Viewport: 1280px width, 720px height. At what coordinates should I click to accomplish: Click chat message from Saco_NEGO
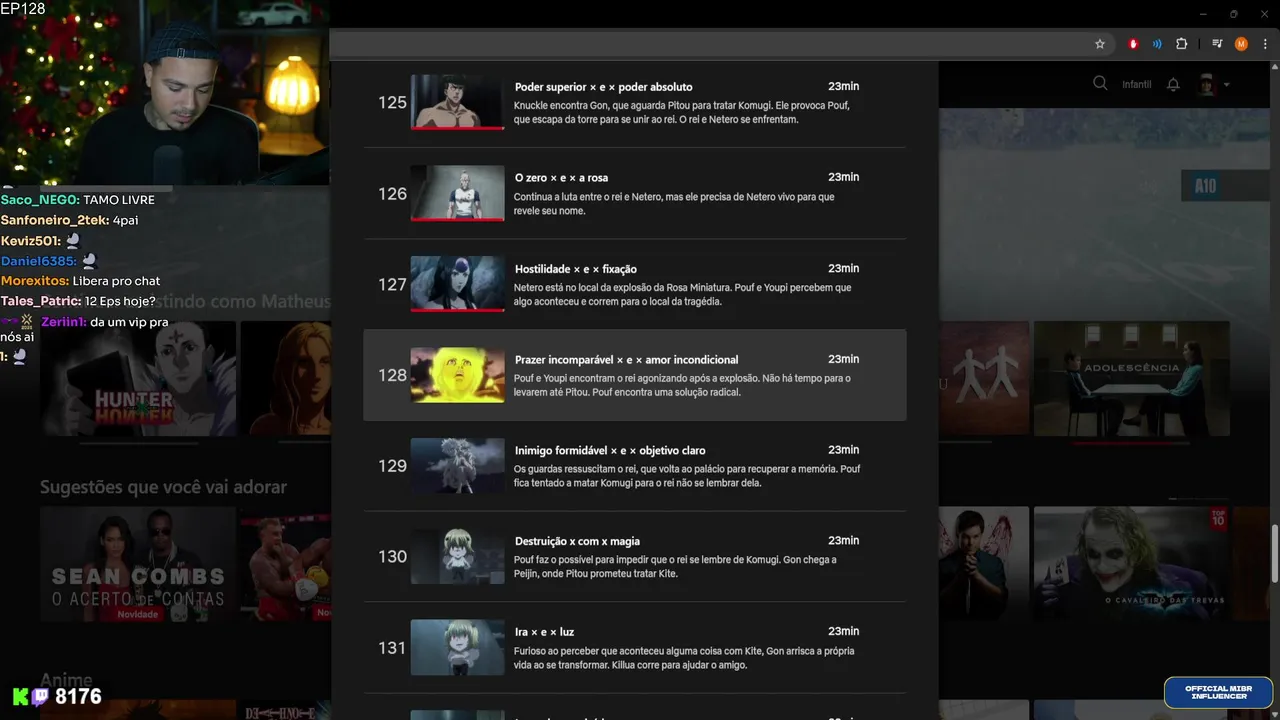pyautogui.click(x=78, y=200)
